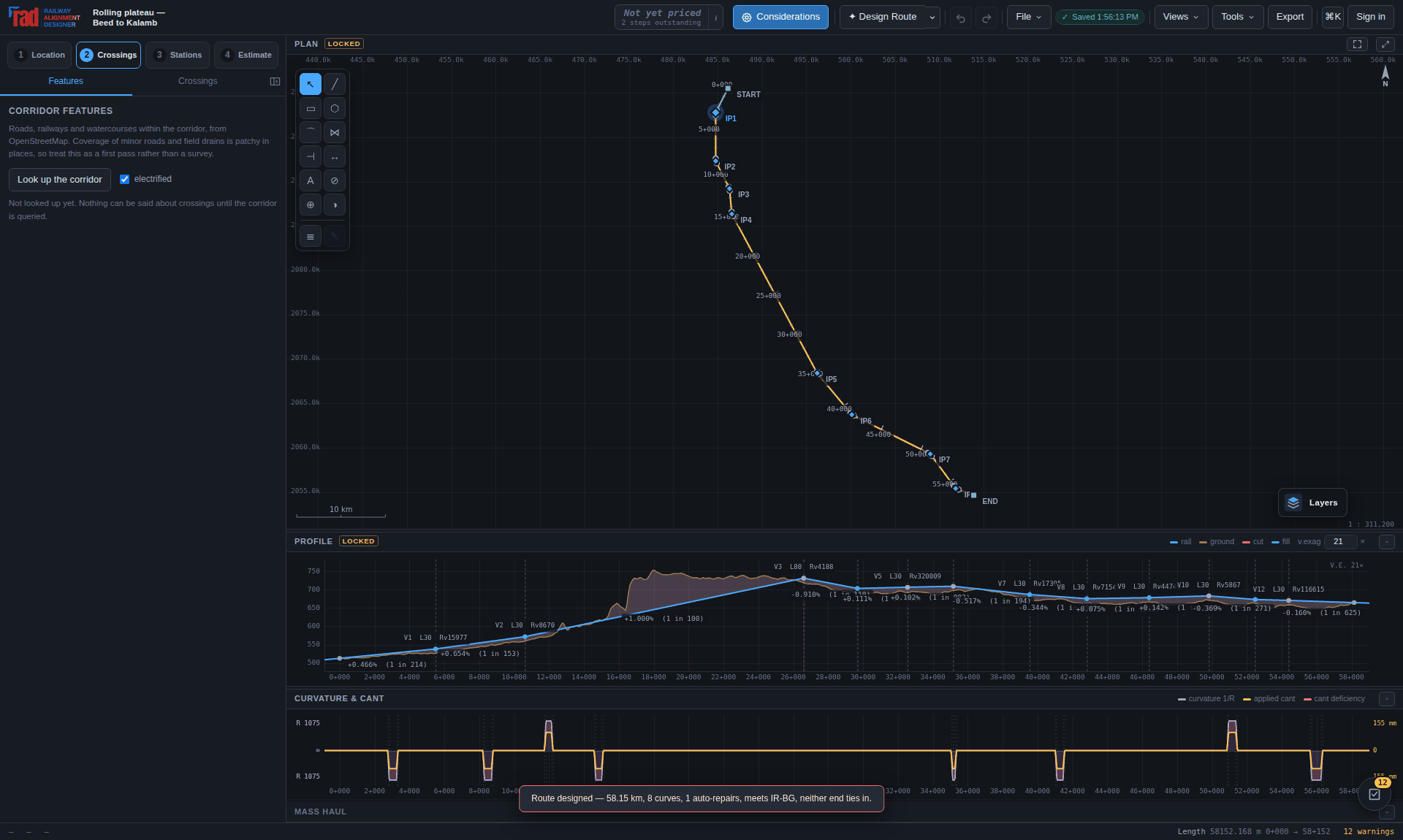Screen dimensions: 1403x840
Task: Select the arrow pointer tool
Action: click(311, 84)
